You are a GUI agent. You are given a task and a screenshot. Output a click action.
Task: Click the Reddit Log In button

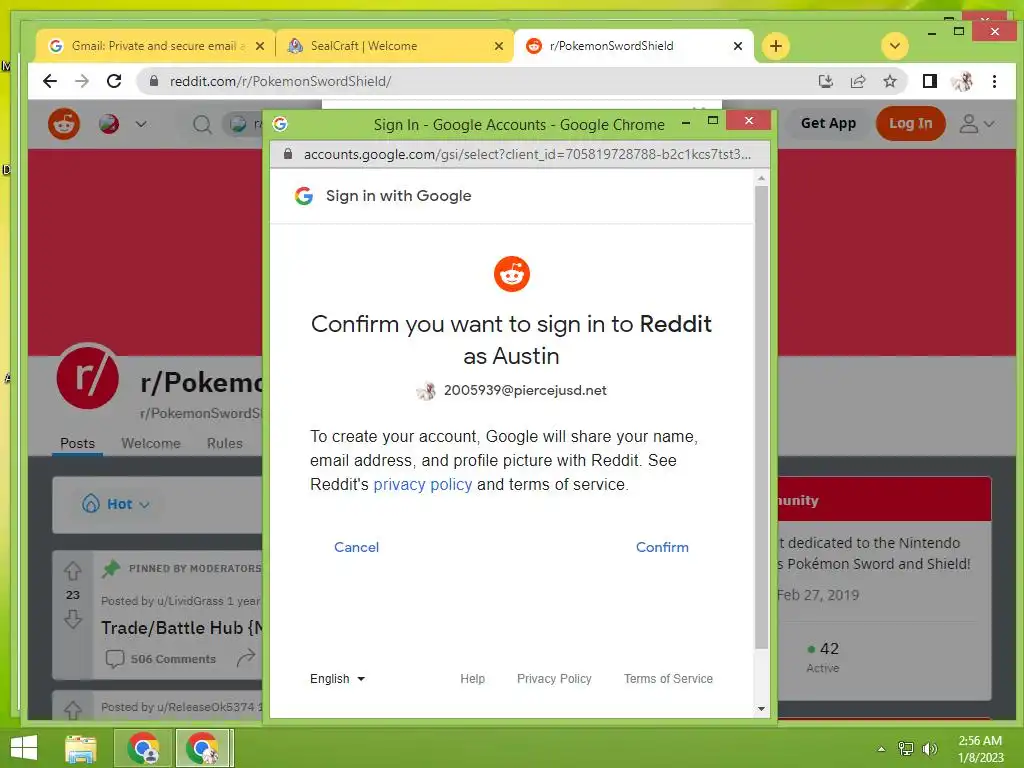pos(910,123)
